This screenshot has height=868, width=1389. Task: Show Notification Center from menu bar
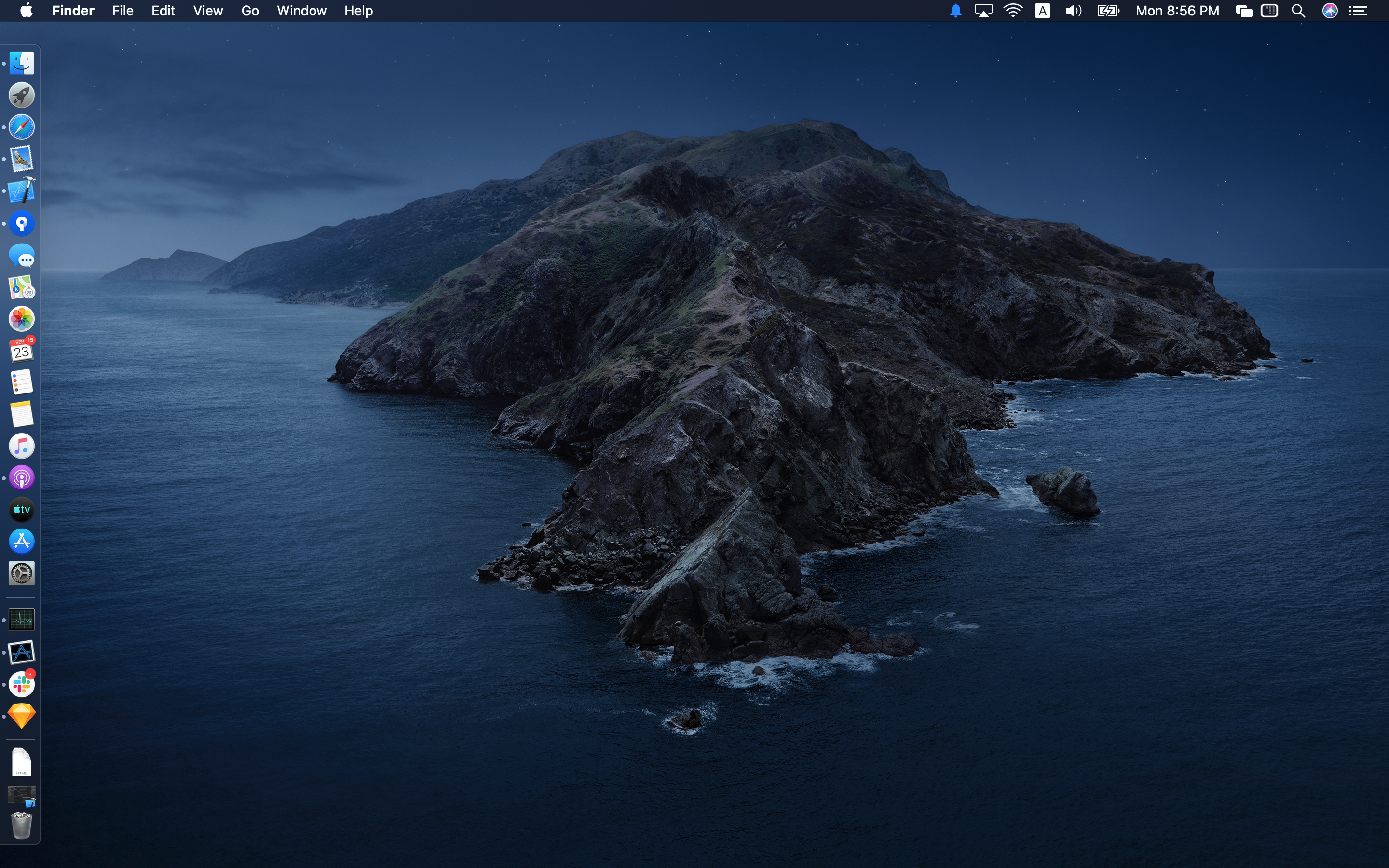(1358, 11)
